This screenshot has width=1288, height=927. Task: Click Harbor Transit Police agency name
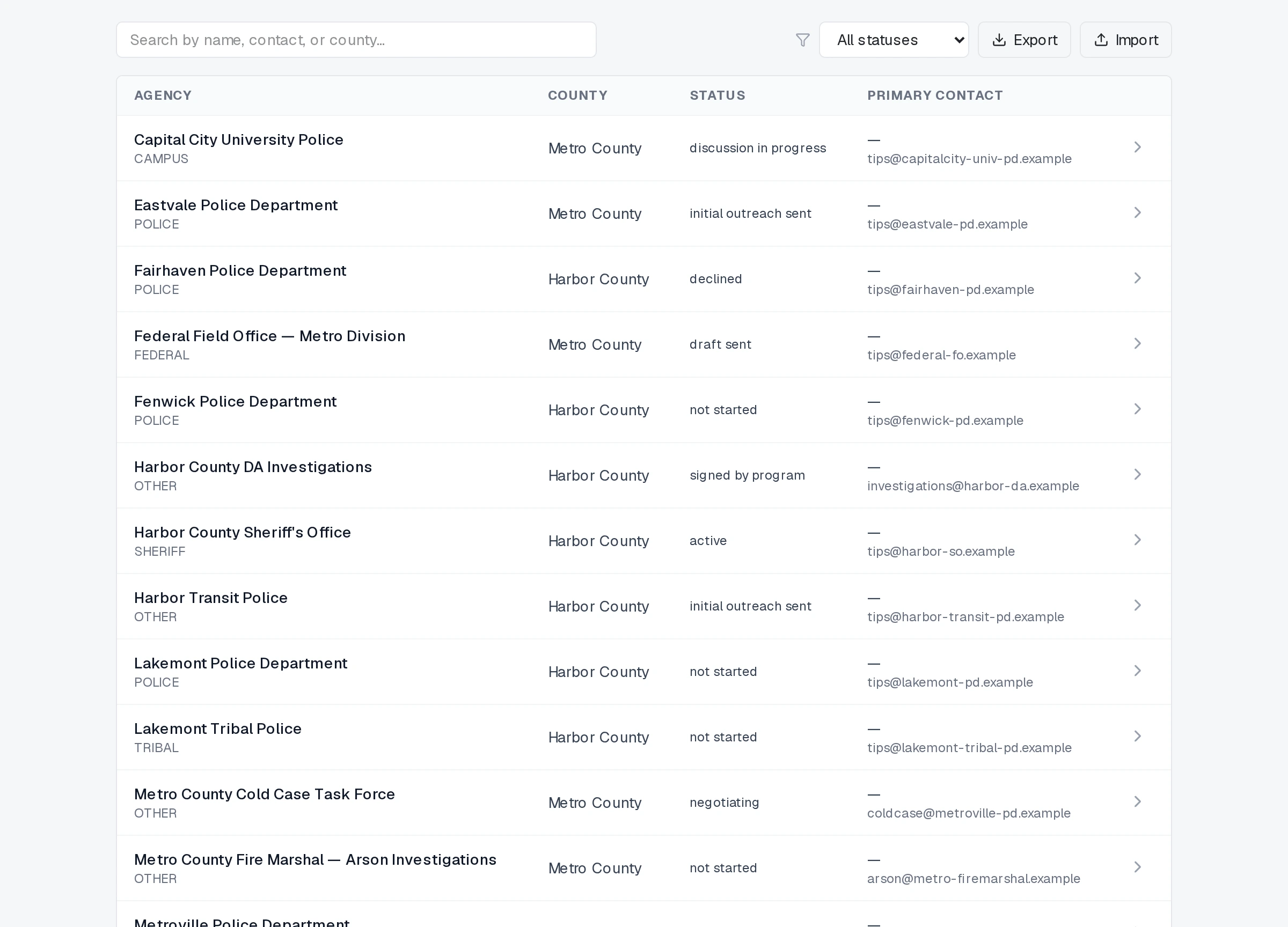(x=211, y=598)
